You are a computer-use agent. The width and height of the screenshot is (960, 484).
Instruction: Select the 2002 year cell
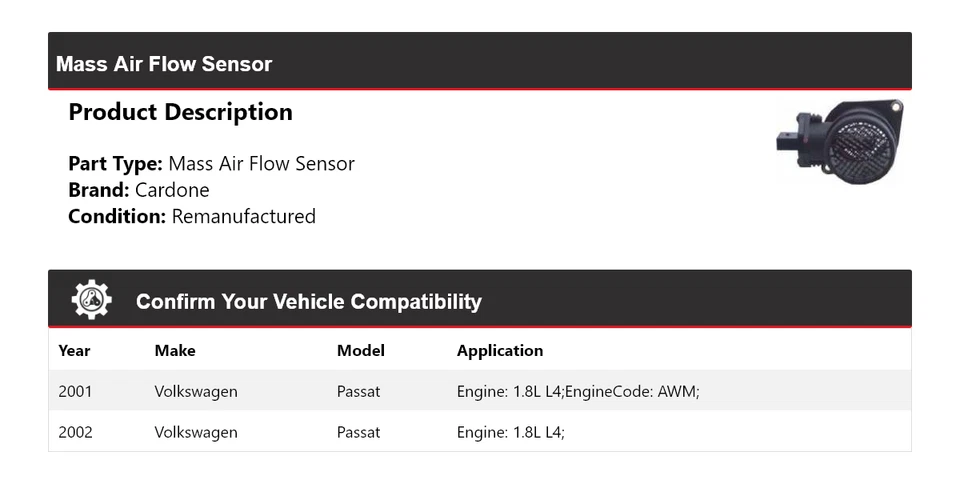75,432
